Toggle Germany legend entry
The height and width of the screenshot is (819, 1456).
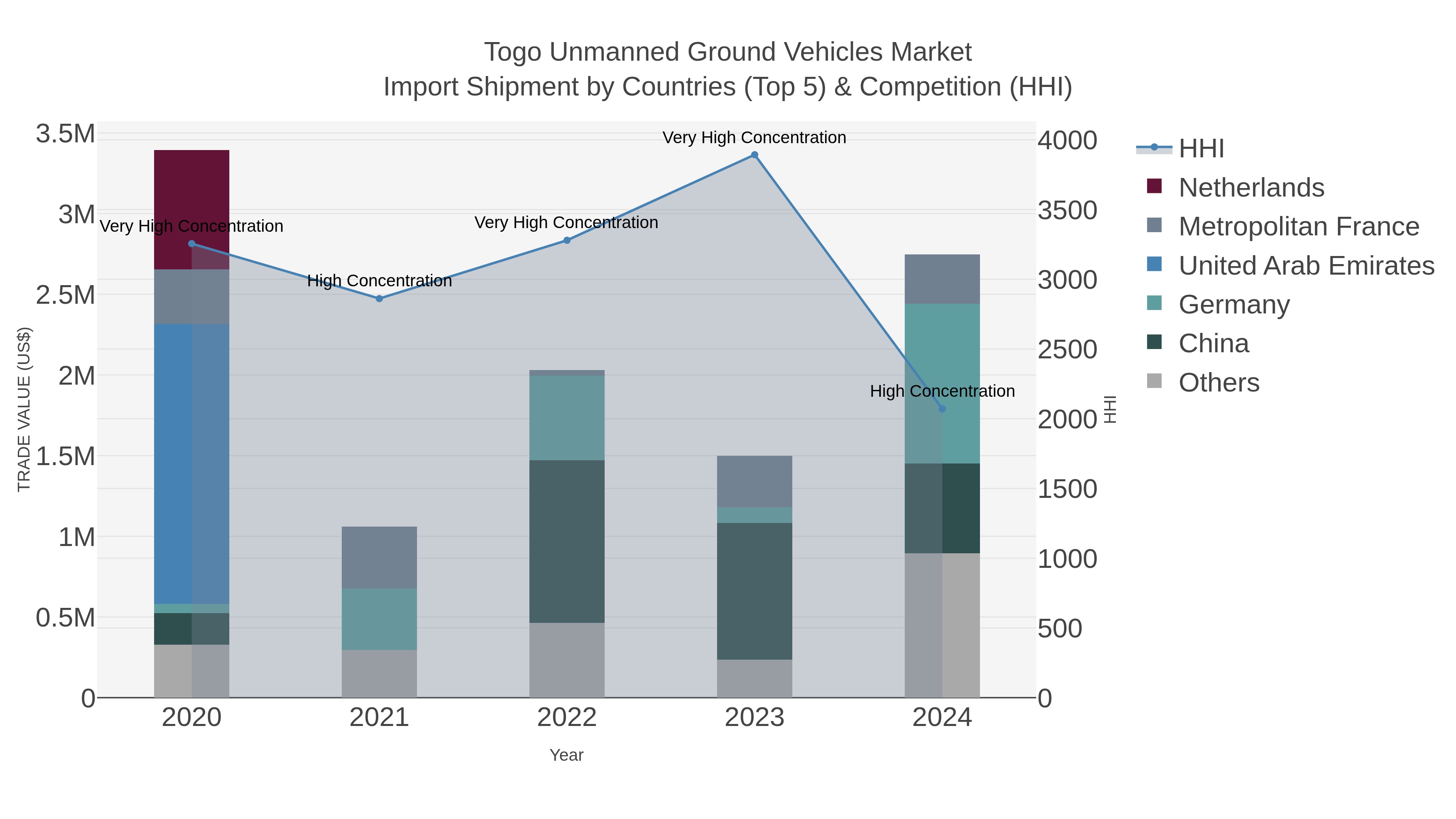pos(1218,304)
